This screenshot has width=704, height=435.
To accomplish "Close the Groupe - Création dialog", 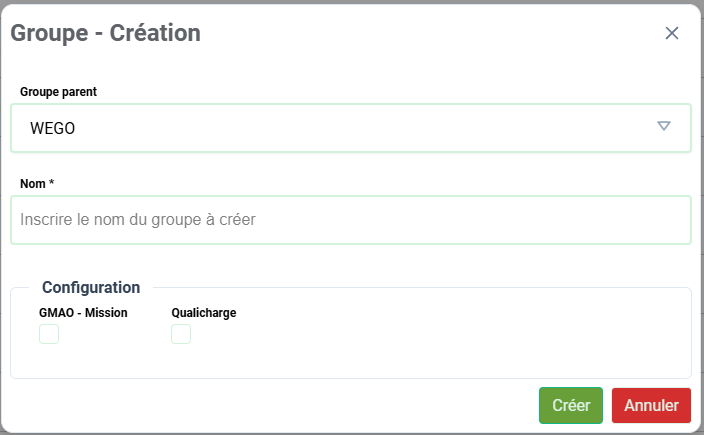I will point(672,33).
